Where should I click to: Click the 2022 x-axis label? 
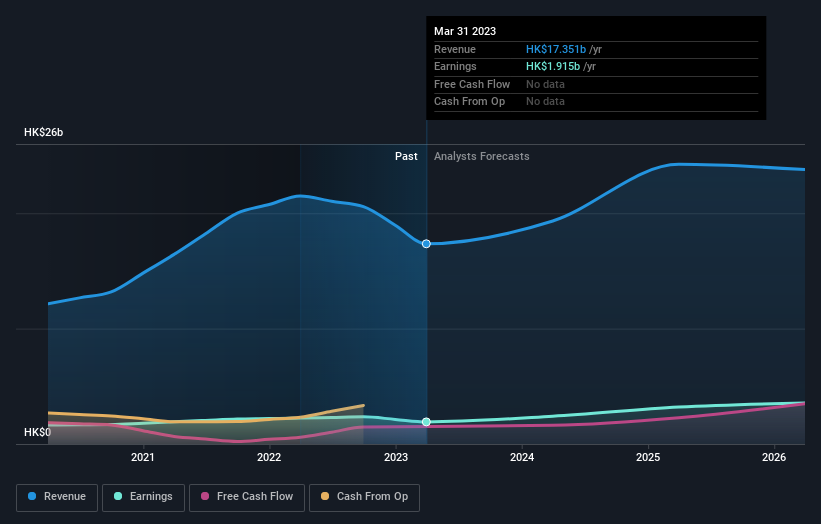tap(269, 458)
